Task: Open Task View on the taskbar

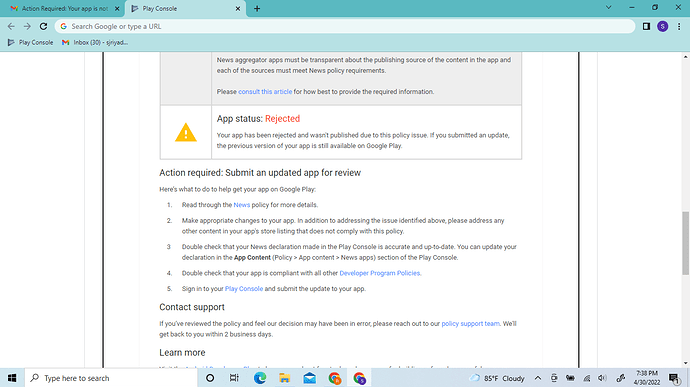Action: point(234,378)
